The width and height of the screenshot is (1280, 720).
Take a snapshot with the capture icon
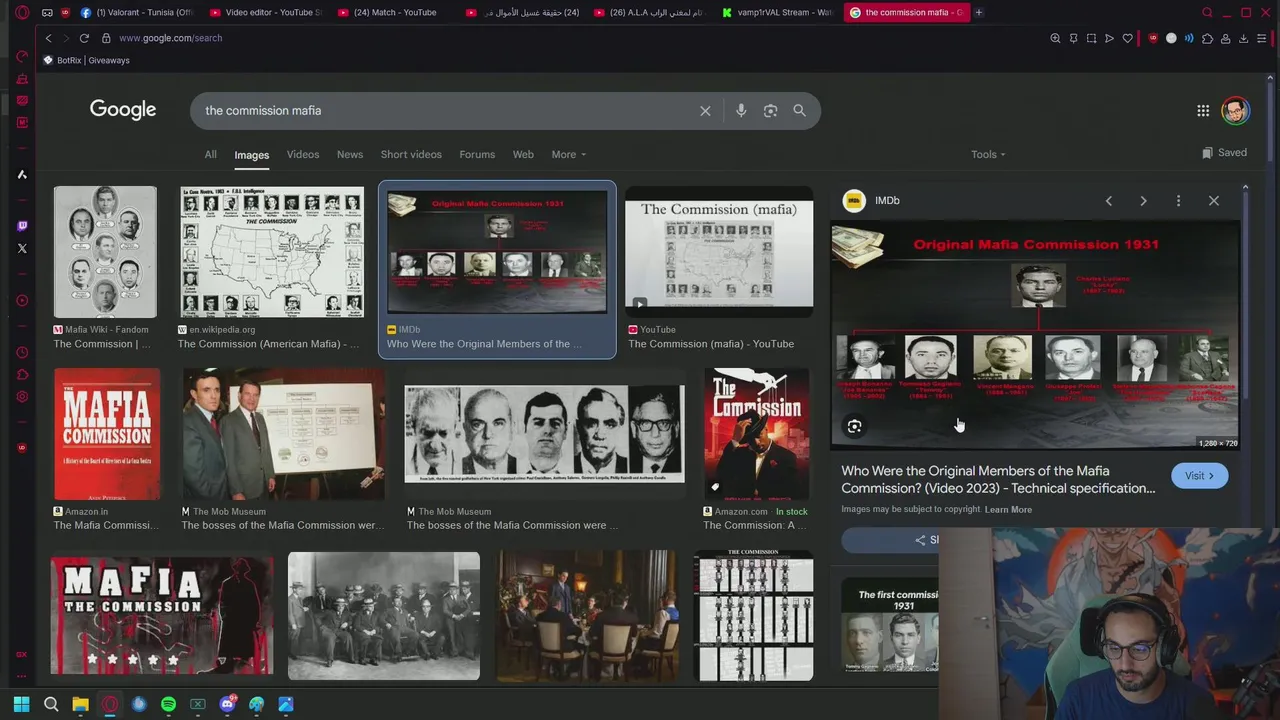coord(1091,38)
